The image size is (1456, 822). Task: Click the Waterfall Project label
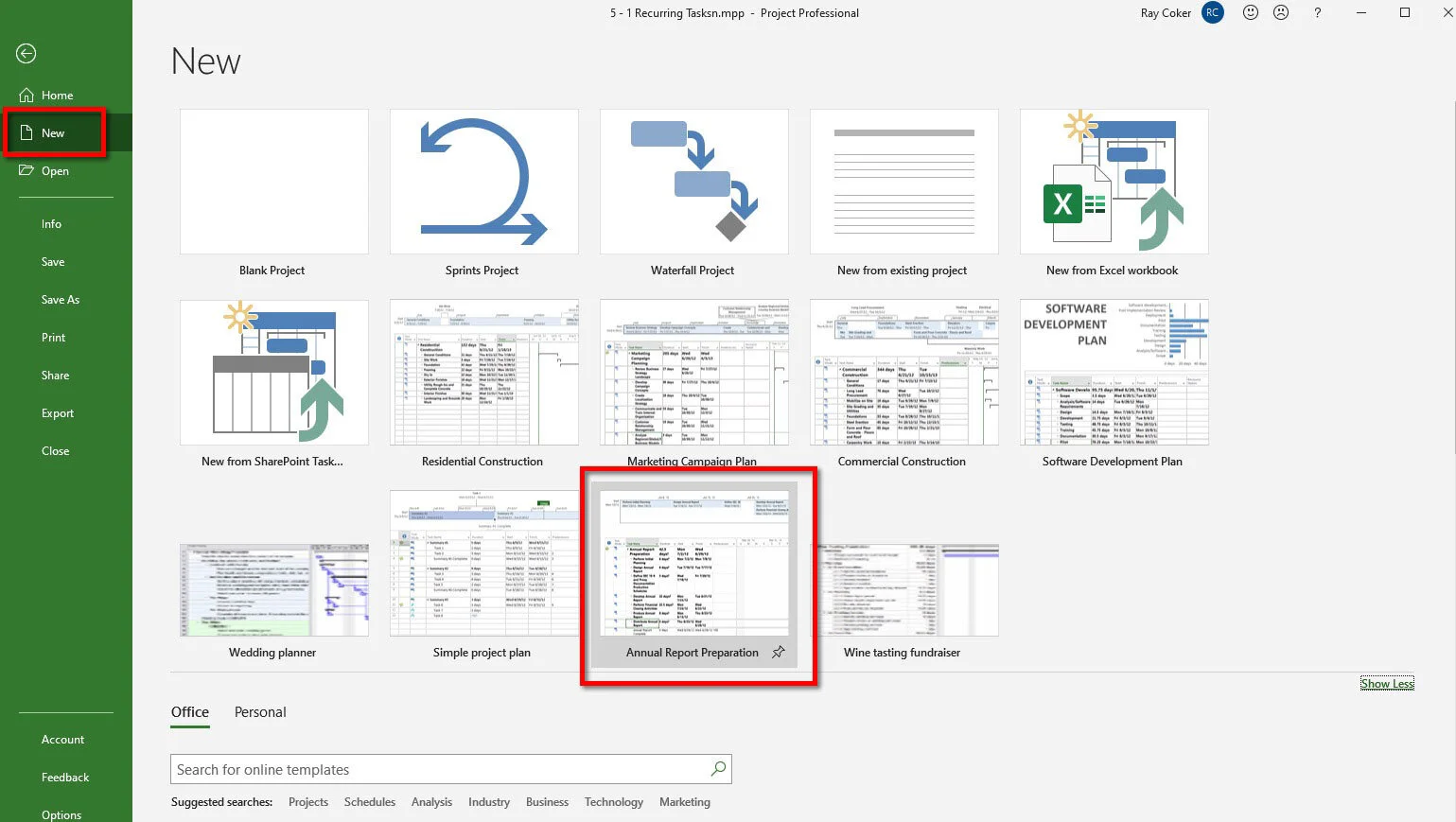point(693,271)
